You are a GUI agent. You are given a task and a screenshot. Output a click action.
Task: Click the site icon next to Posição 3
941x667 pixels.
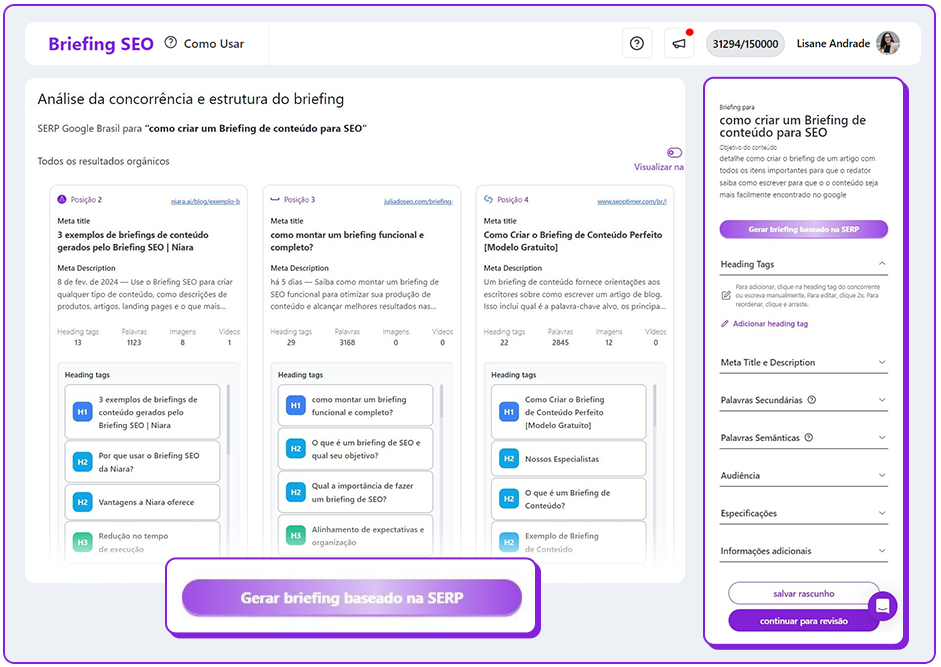pyautogui.click(x=275, y=199)
